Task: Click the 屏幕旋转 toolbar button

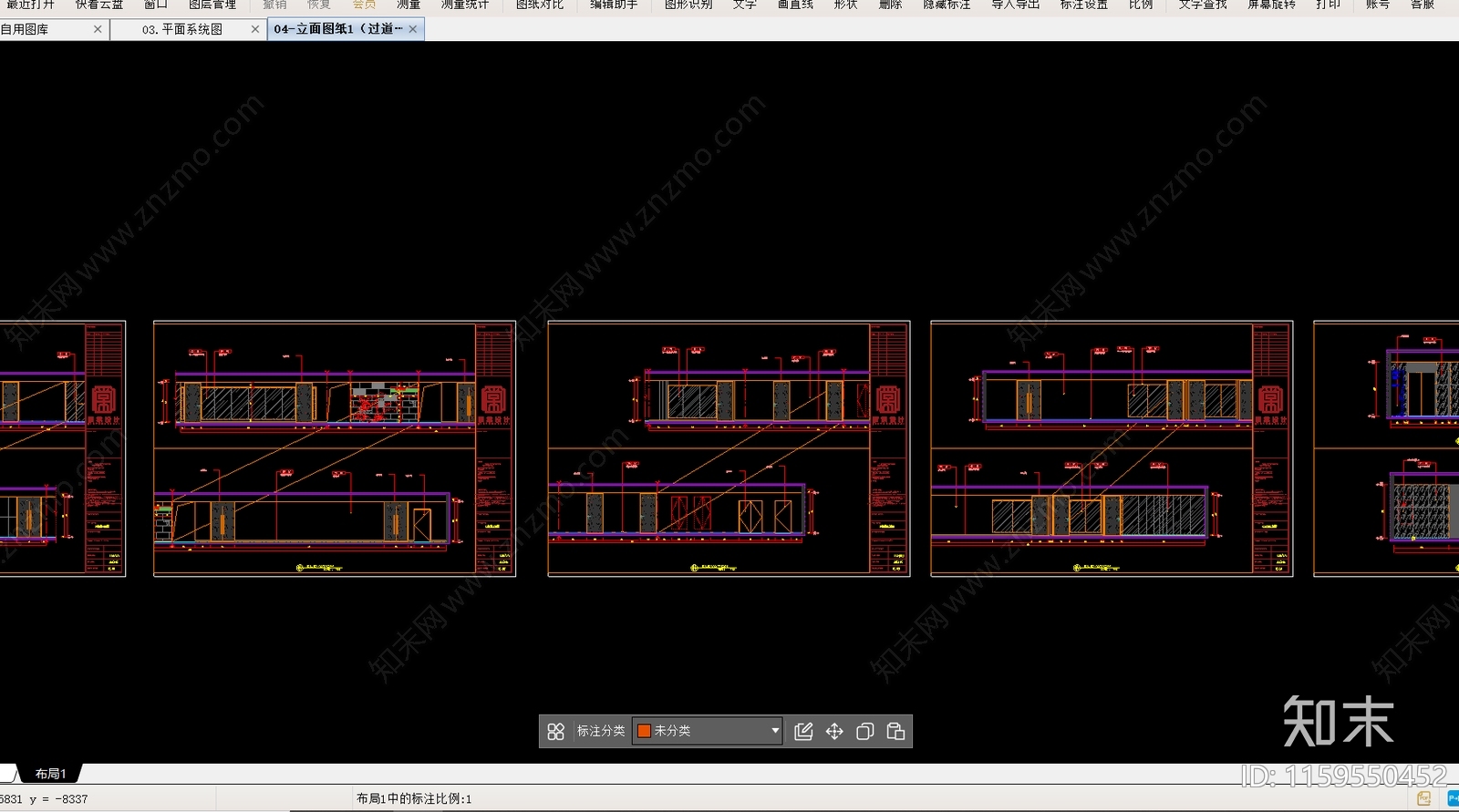Action: (1272, 5)
